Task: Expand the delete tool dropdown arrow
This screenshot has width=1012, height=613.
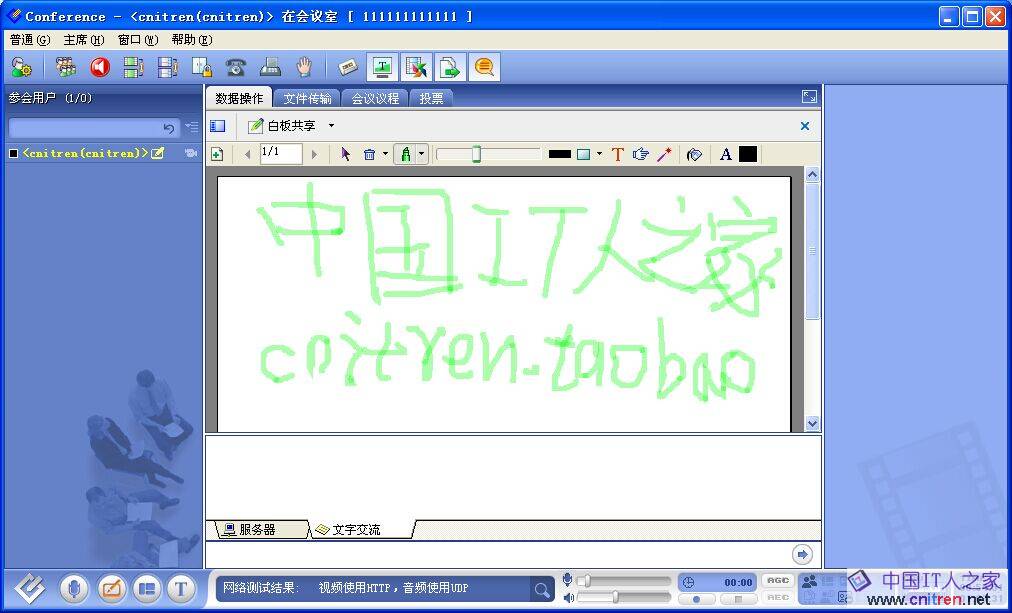Action: 385,154
